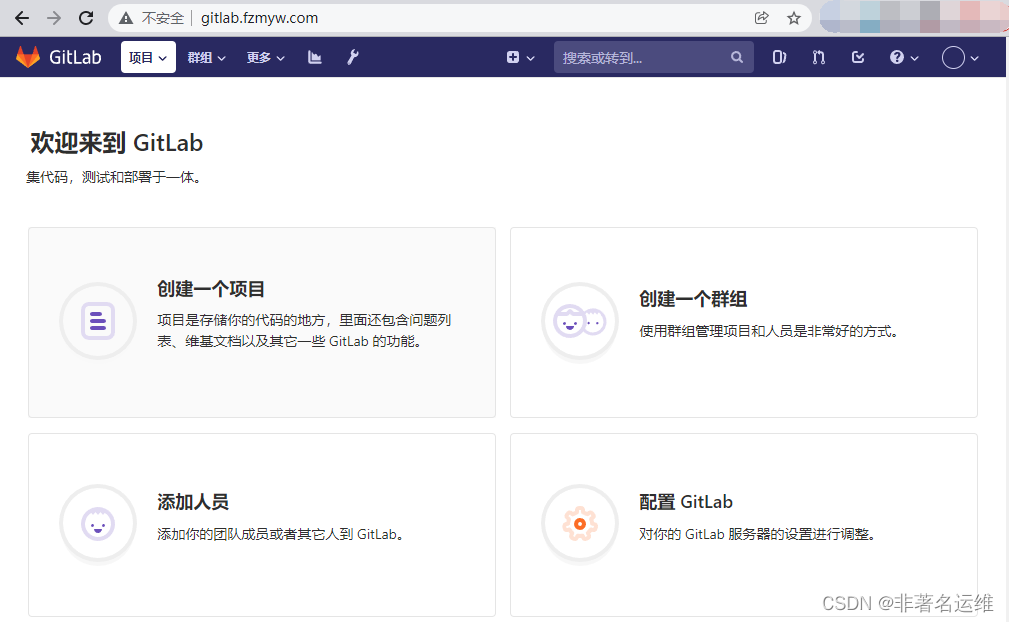Click the orange gear configure icon
This screenshot has height=622, width=1009.
pyautogui.click(x=580, y=524)
